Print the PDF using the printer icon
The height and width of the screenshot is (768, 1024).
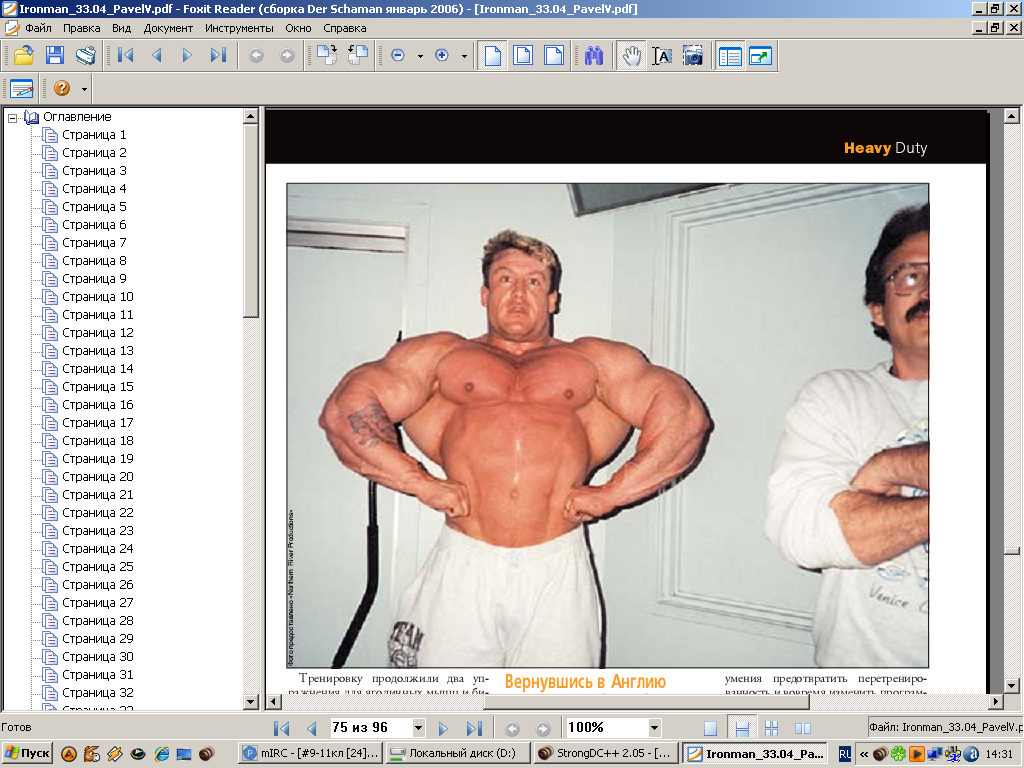(86, 56)
